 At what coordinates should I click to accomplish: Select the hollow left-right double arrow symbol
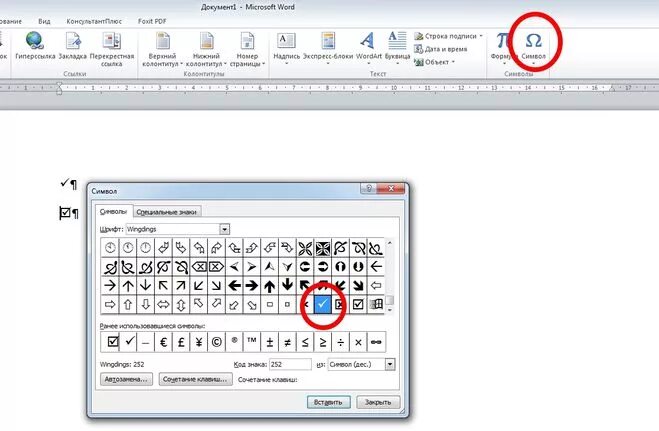[x=163, y=304]
